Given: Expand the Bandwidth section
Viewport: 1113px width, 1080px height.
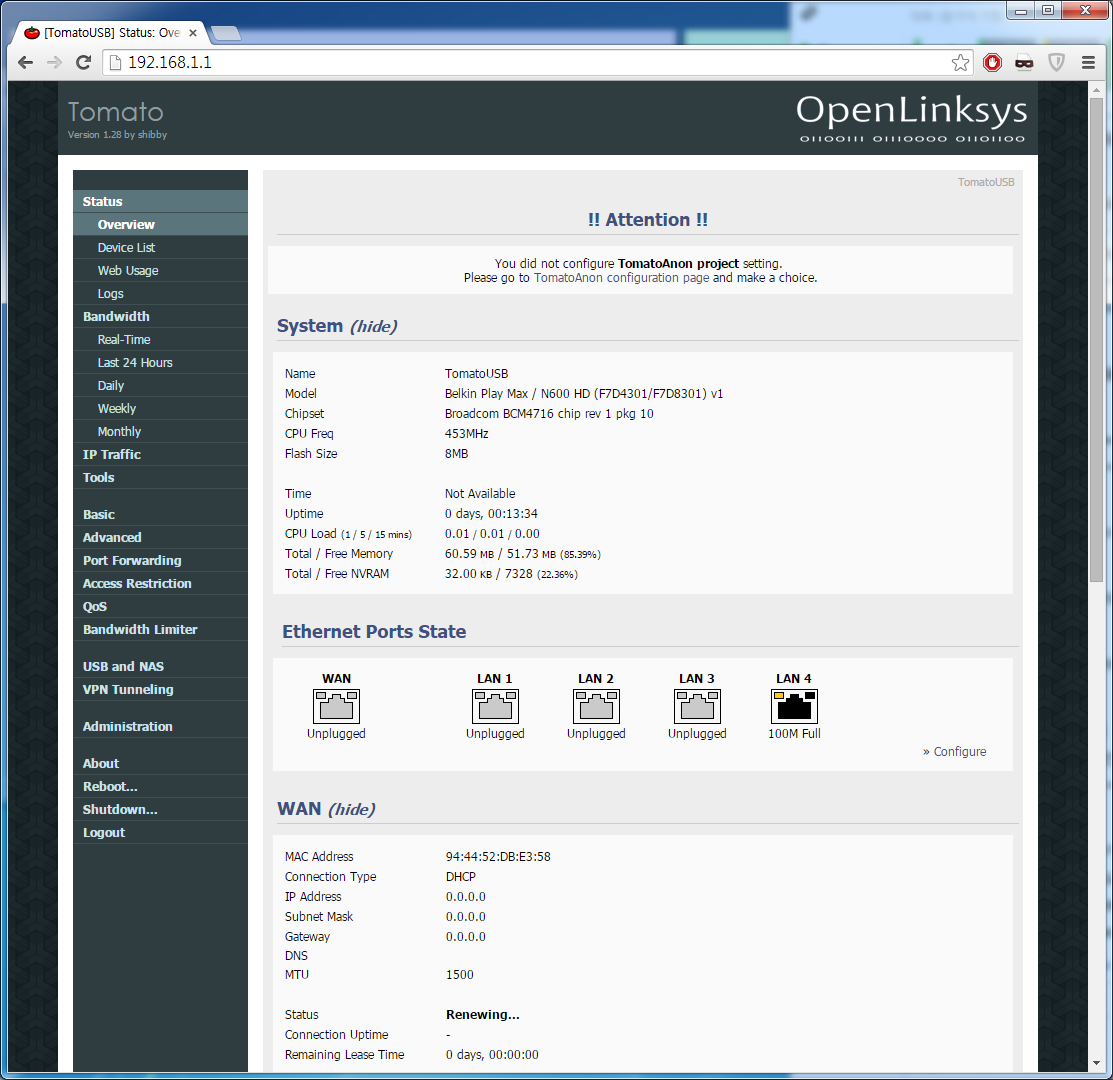Looking at the screenshot, I should (160, 316).
